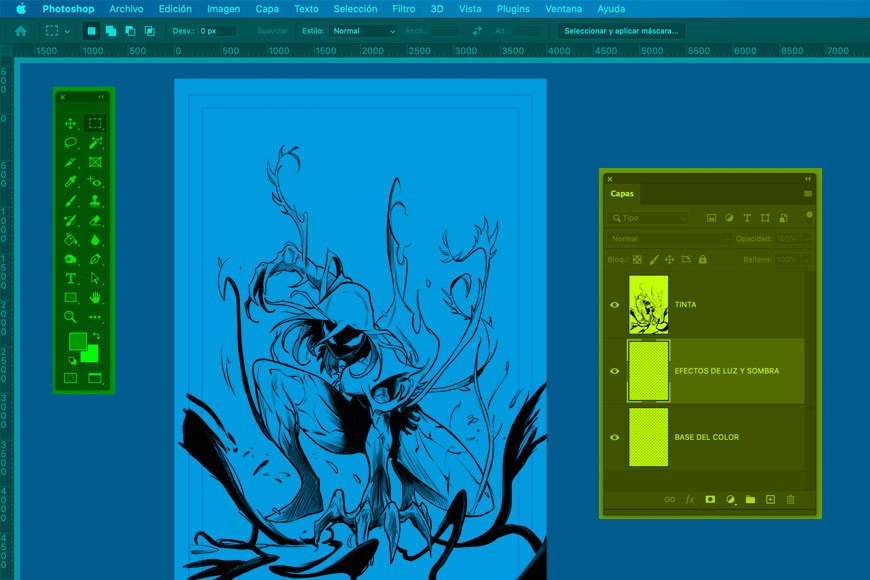Viewport: 870px width, 580px height.
Task: Toggle visibility of EFECTOS DE LUZ Y SOMBRA
Action: click(x=615, y=371)
